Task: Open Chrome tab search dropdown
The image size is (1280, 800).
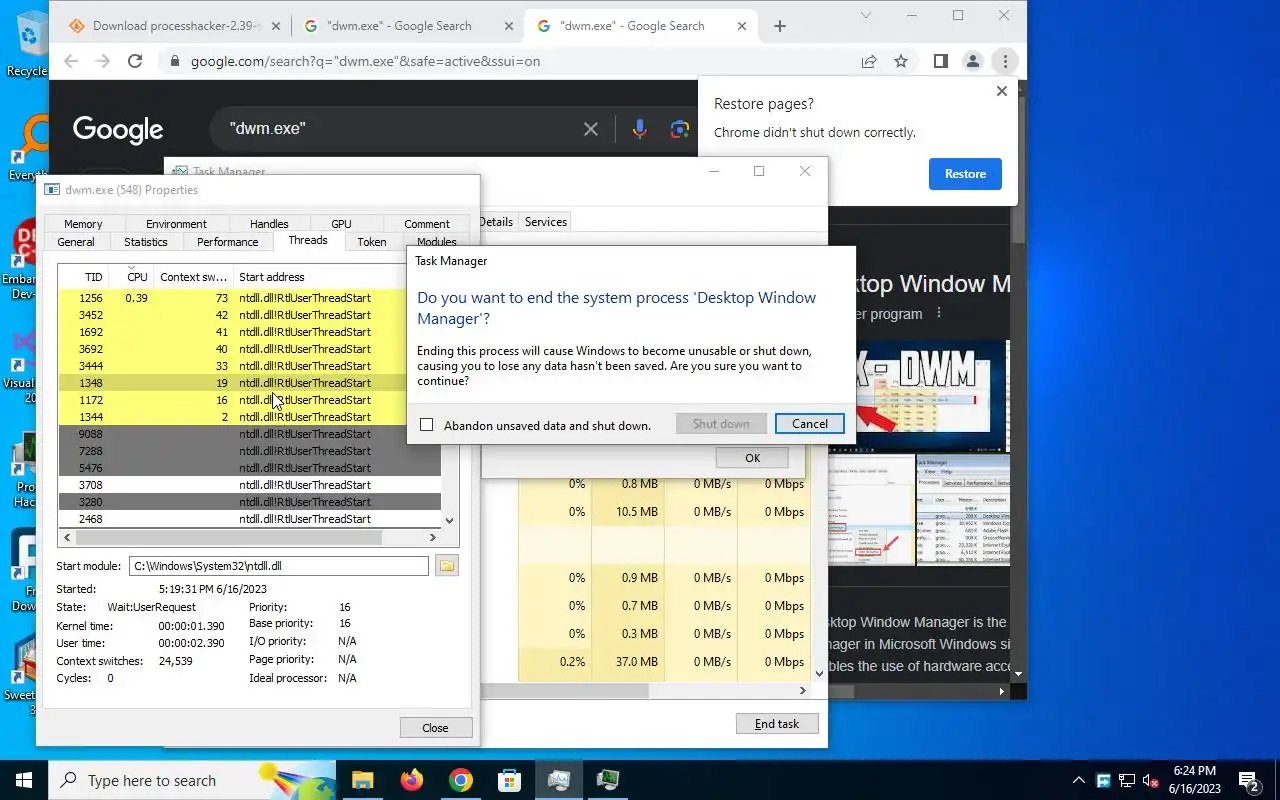Action: coord(866,15)
